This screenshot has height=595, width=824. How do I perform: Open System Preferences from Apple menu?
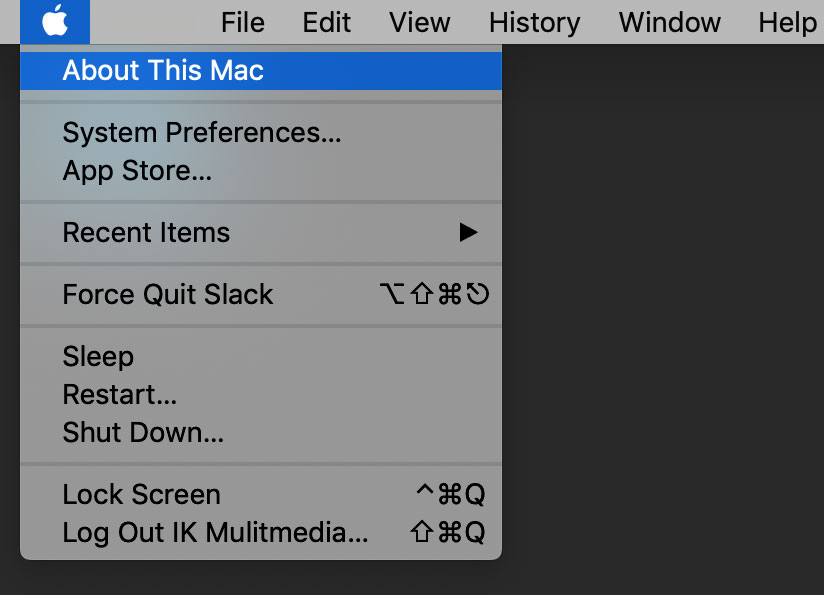[x=202, y=133]
